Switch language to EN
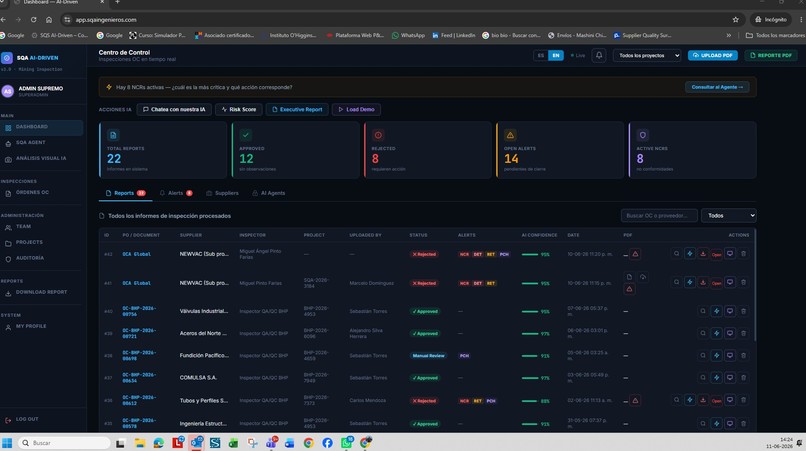 (x=556, y=56)
